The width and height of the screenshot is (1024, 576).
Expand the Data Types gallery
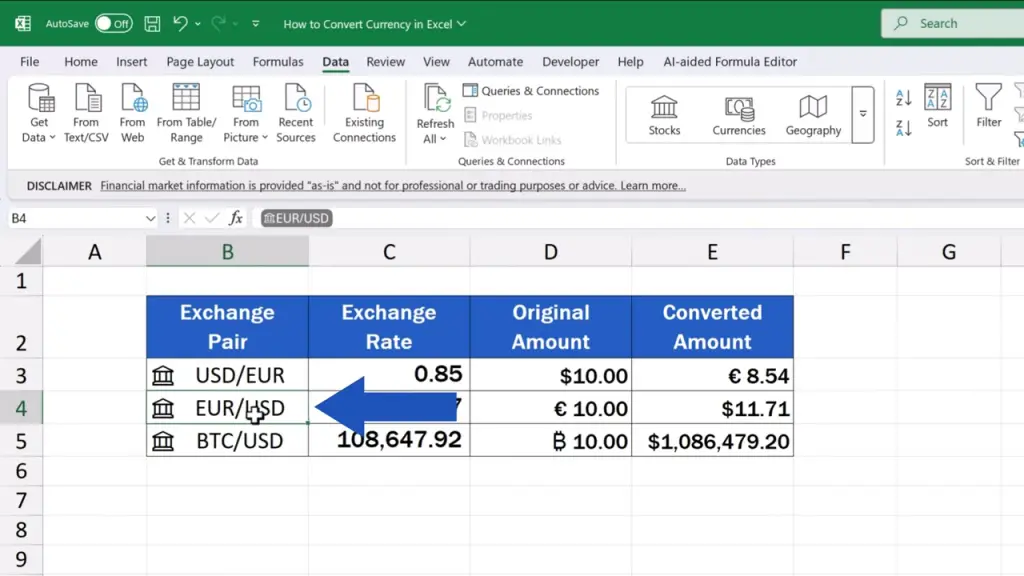point(862,115)
